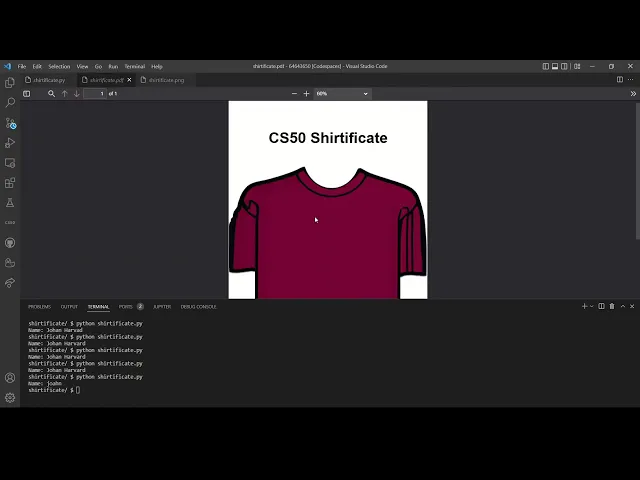Switch to the Jupyter panel tab

[162, 307]
